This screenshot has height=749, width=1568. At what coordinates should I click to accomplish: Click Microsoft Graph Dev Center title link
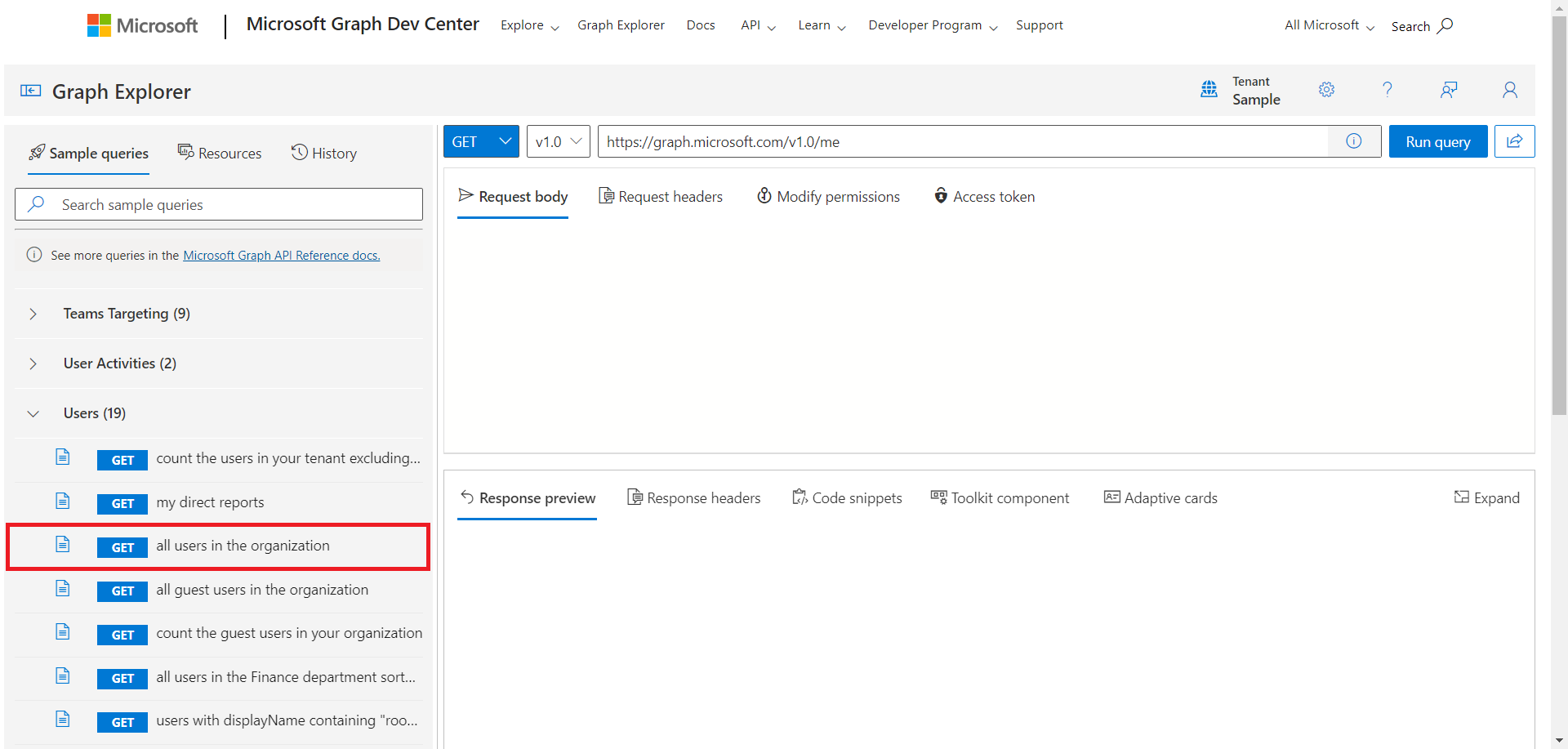363,25
